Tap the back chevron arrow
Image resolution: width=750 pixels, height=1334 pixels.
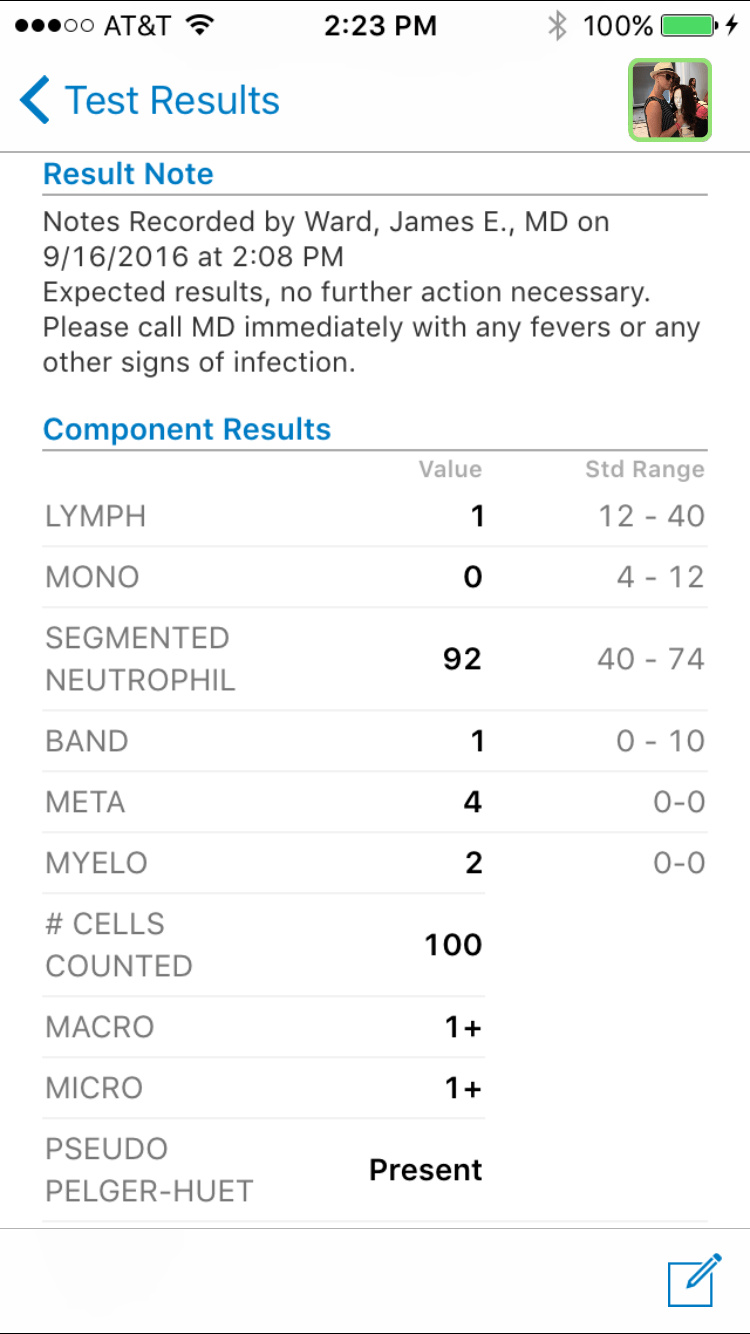coord(35,101)
